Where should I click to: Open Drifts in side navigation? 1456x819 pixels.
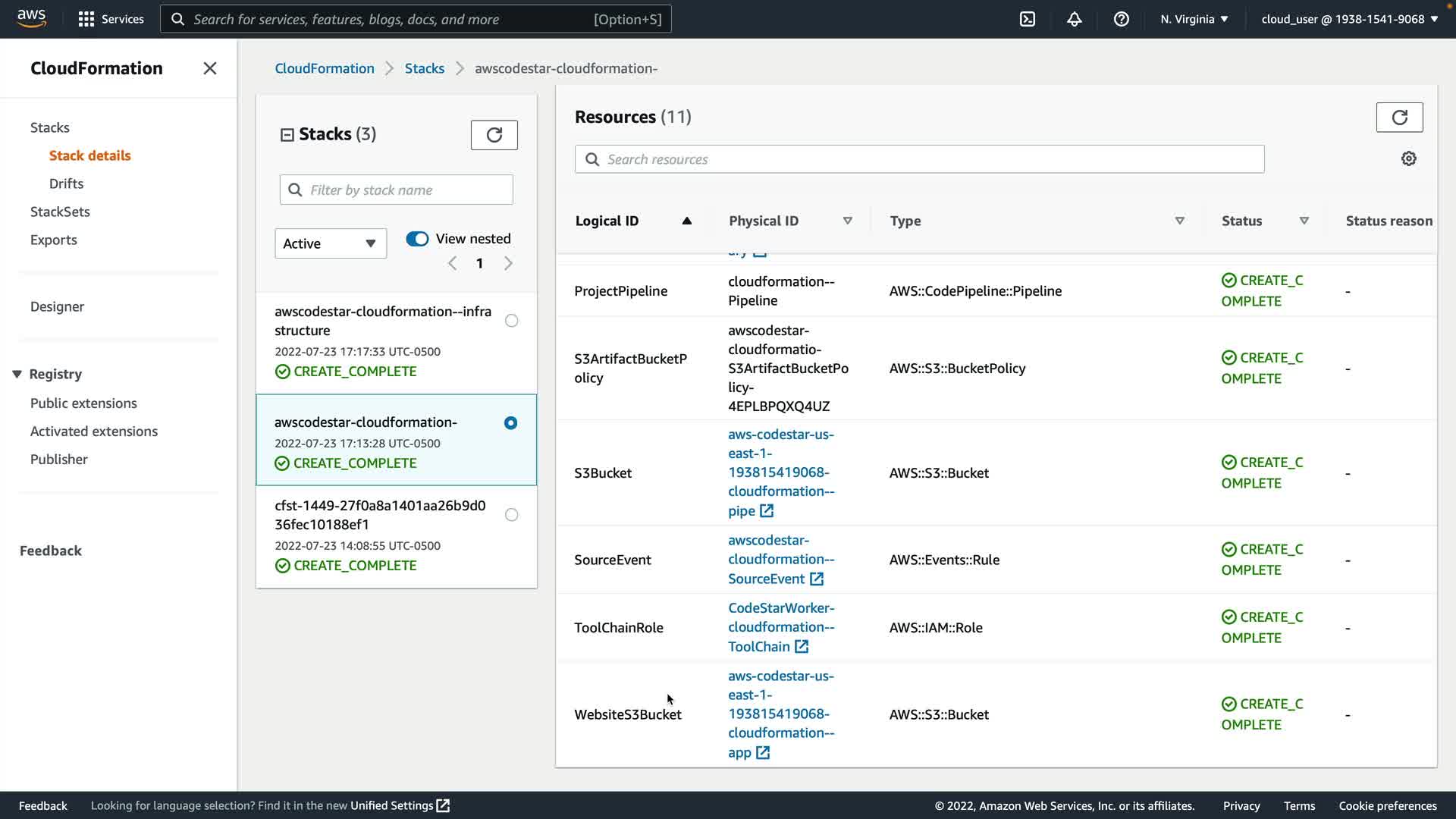[x=66, y=184]
